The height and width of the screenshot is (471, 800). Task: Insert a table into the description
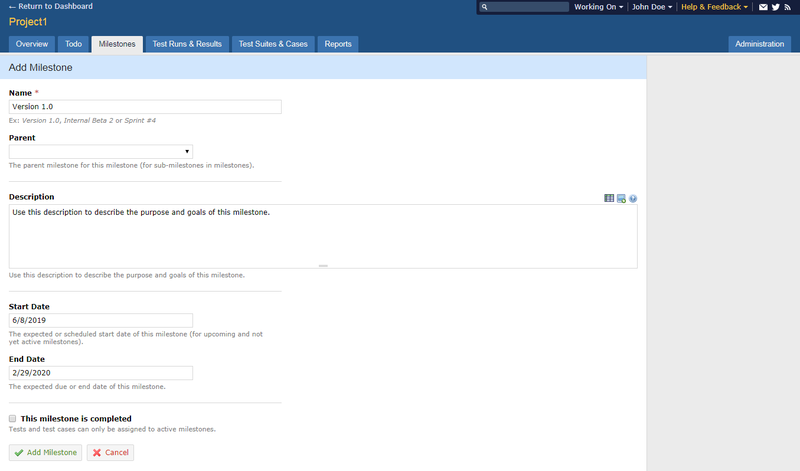[x=609, y=199]
